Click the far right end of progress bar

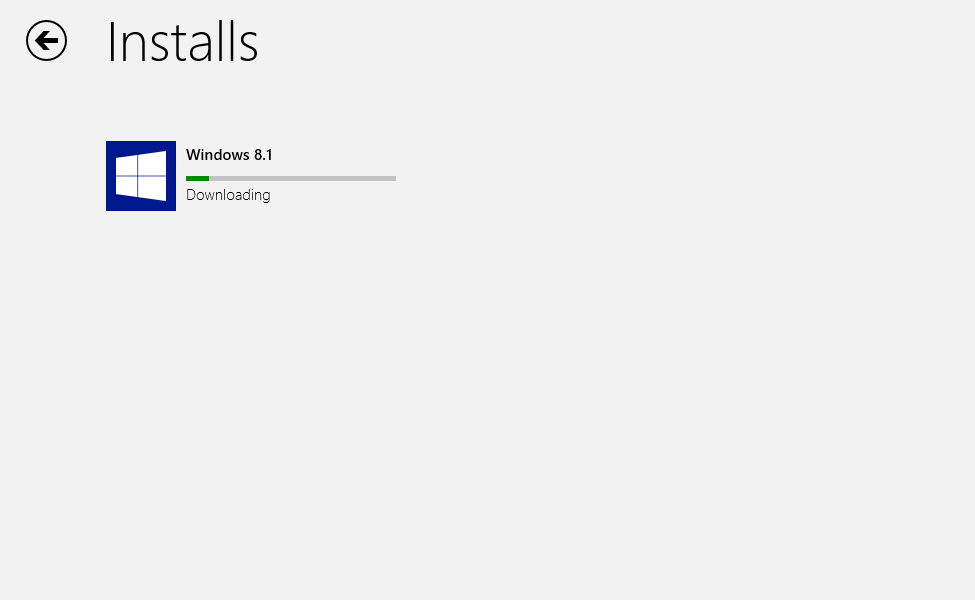(x=394, y=178)
